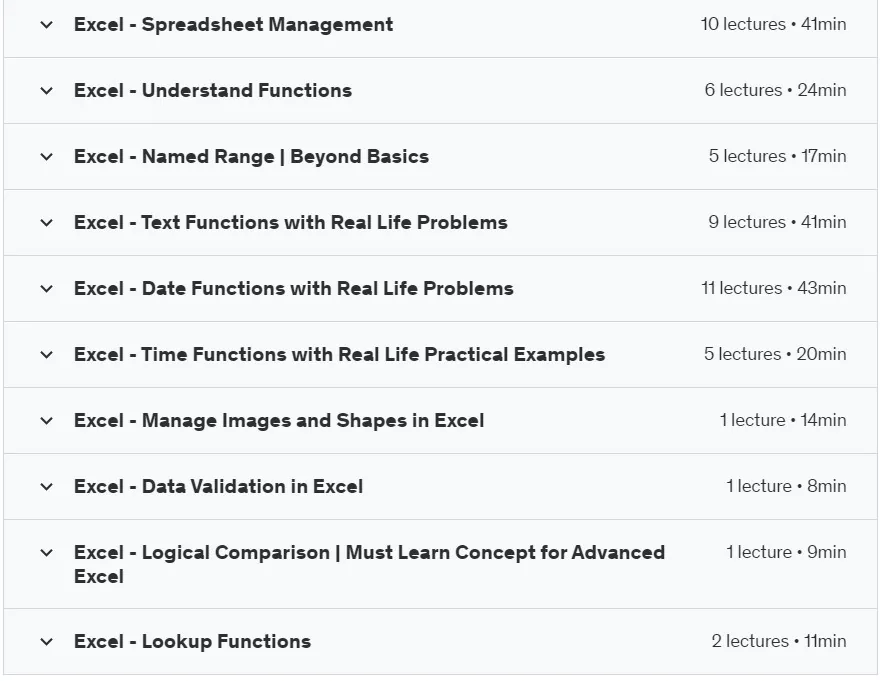The width and height of the screenshot is (880, 681).
Task: Open Excel - Understand Functions title
Action: pyautogui.click(x=213, y=90)
